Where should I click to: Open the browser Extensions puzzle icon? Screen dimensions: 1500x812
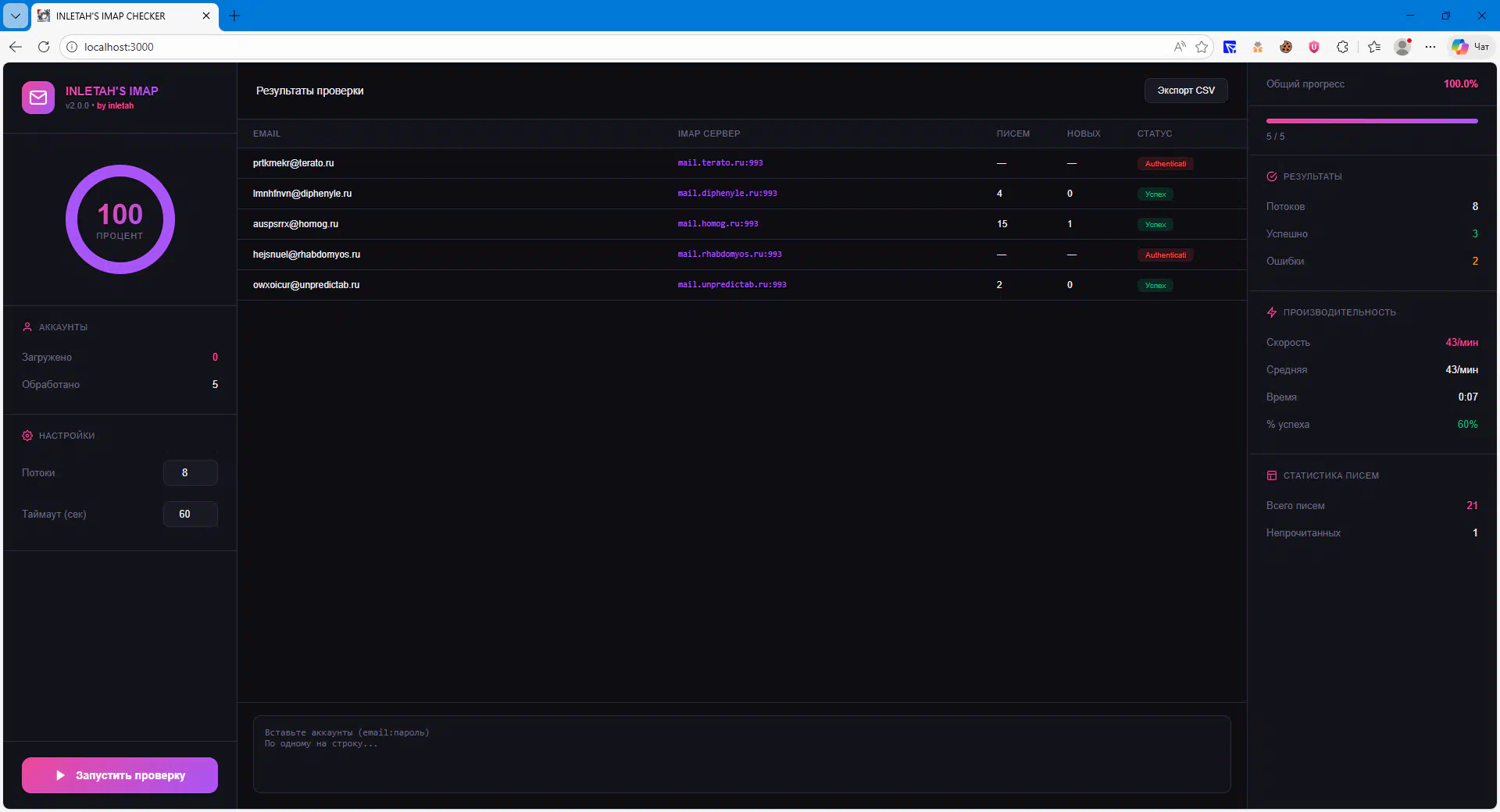[1342, 47]
